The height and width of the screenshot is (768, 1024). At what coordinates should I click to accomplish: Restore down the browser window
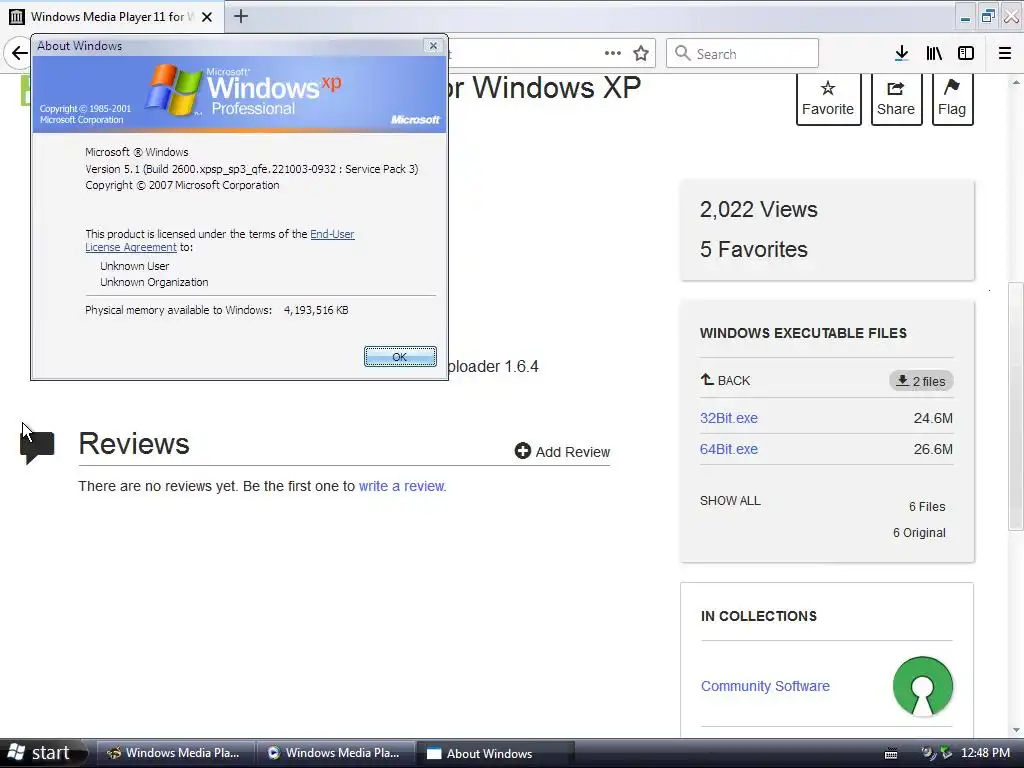click(988, 17)
